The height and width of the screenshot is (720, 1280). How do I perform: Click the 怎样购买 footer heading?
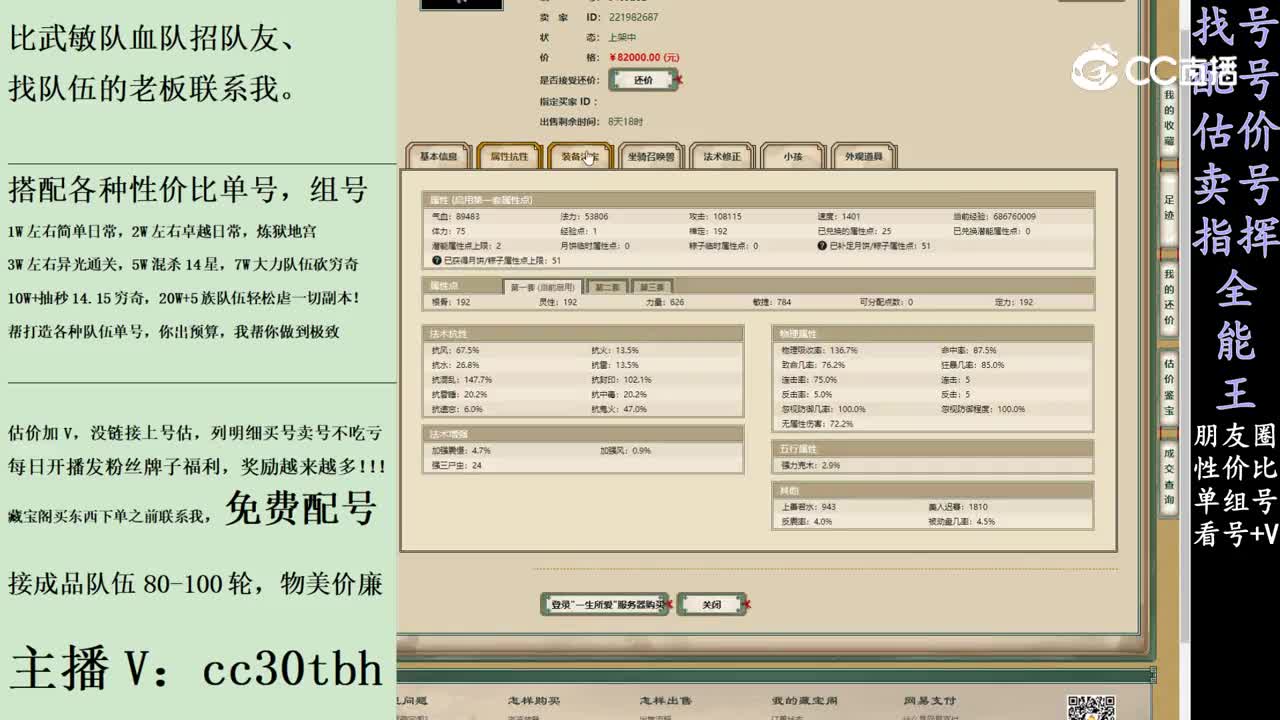pos(533,701)
